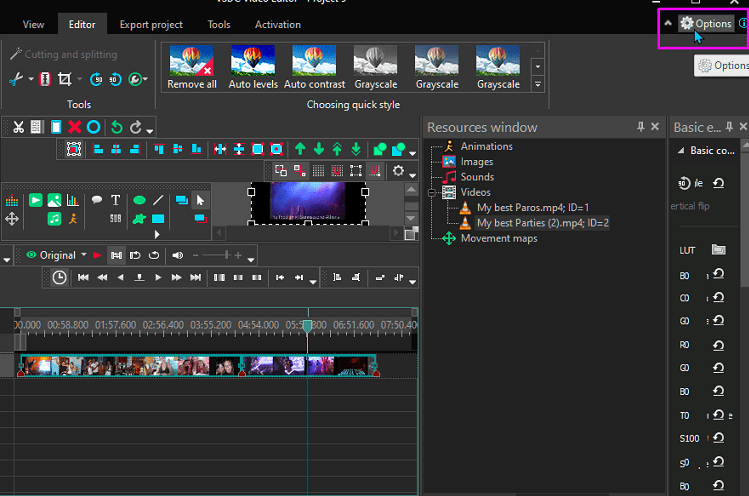Screen dimensions: 749x496
Task: Apply the Auto levels quick style
Action: pos(253,67)
